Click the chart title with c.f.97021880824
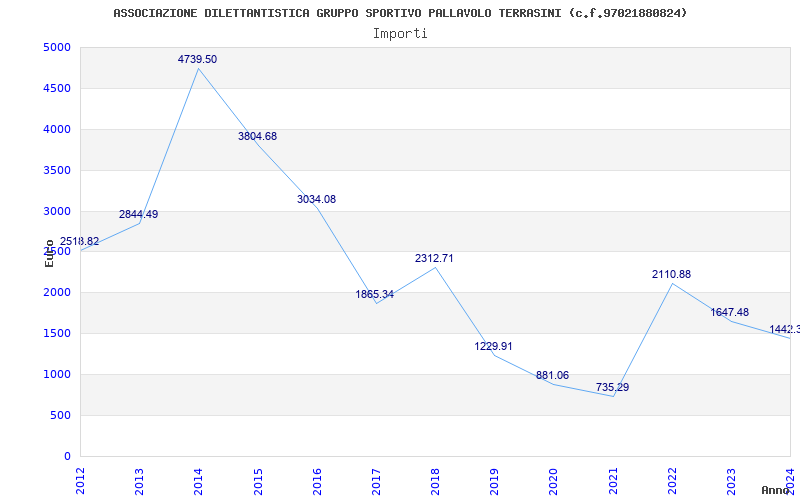Viewport: 800px width, 500px height. [400, 13]
